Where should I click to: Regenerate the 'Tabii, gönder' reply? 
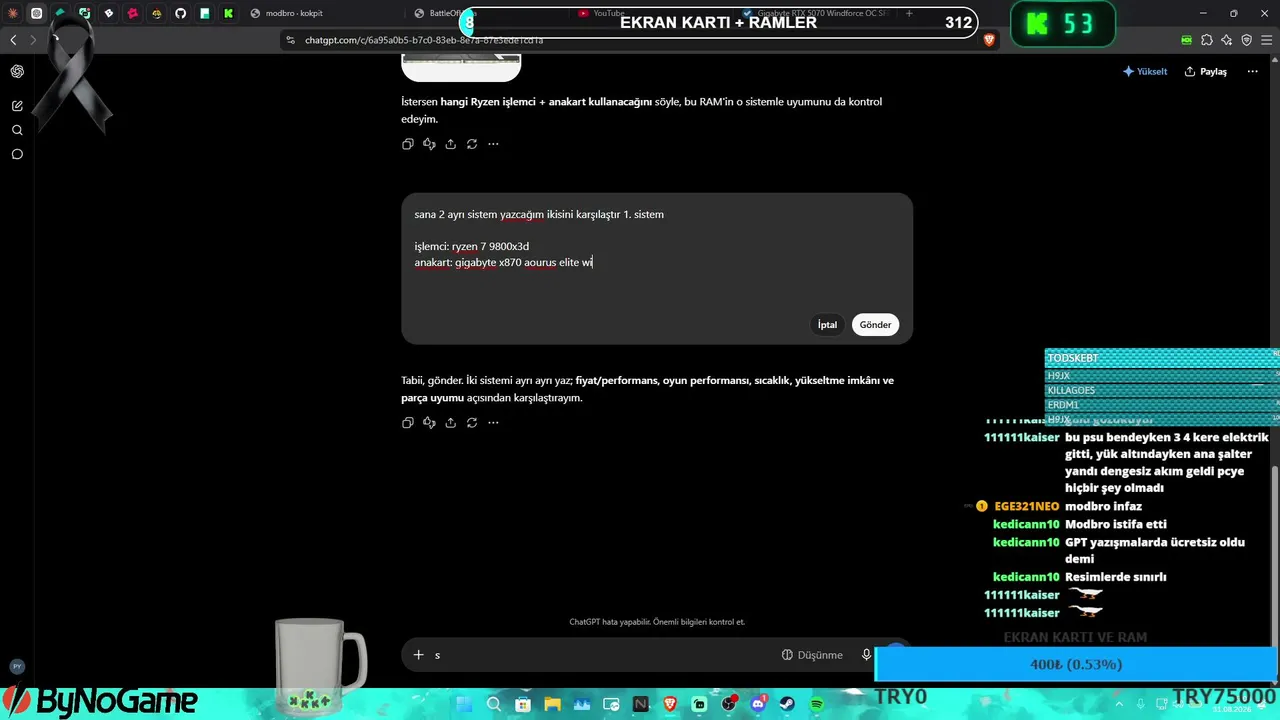[472, 423]
